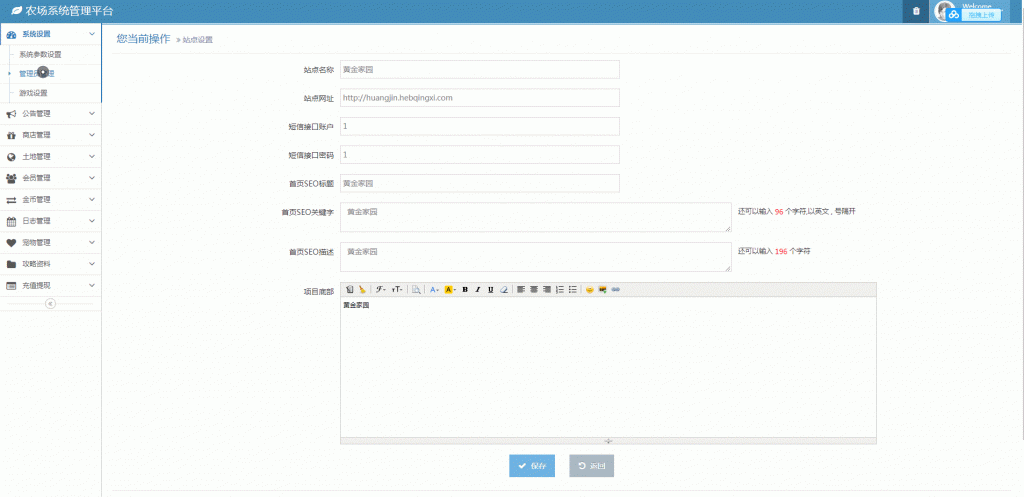Open the text color dropdown in the editor

pyautogui.click(x=434, y=290)
